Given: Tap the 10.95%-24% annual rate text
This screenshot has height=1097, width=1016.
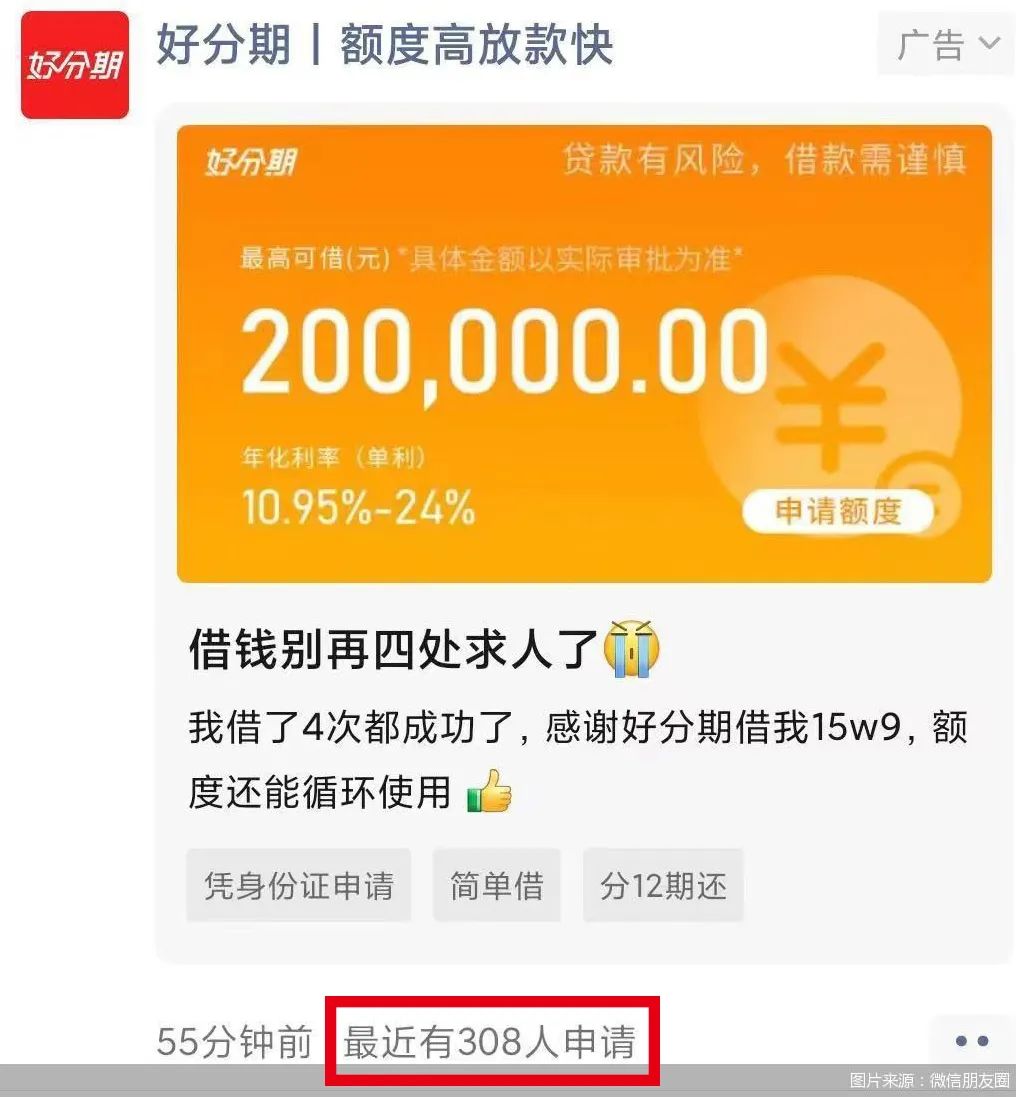Looking at the screenshot, I should (358, 507).
